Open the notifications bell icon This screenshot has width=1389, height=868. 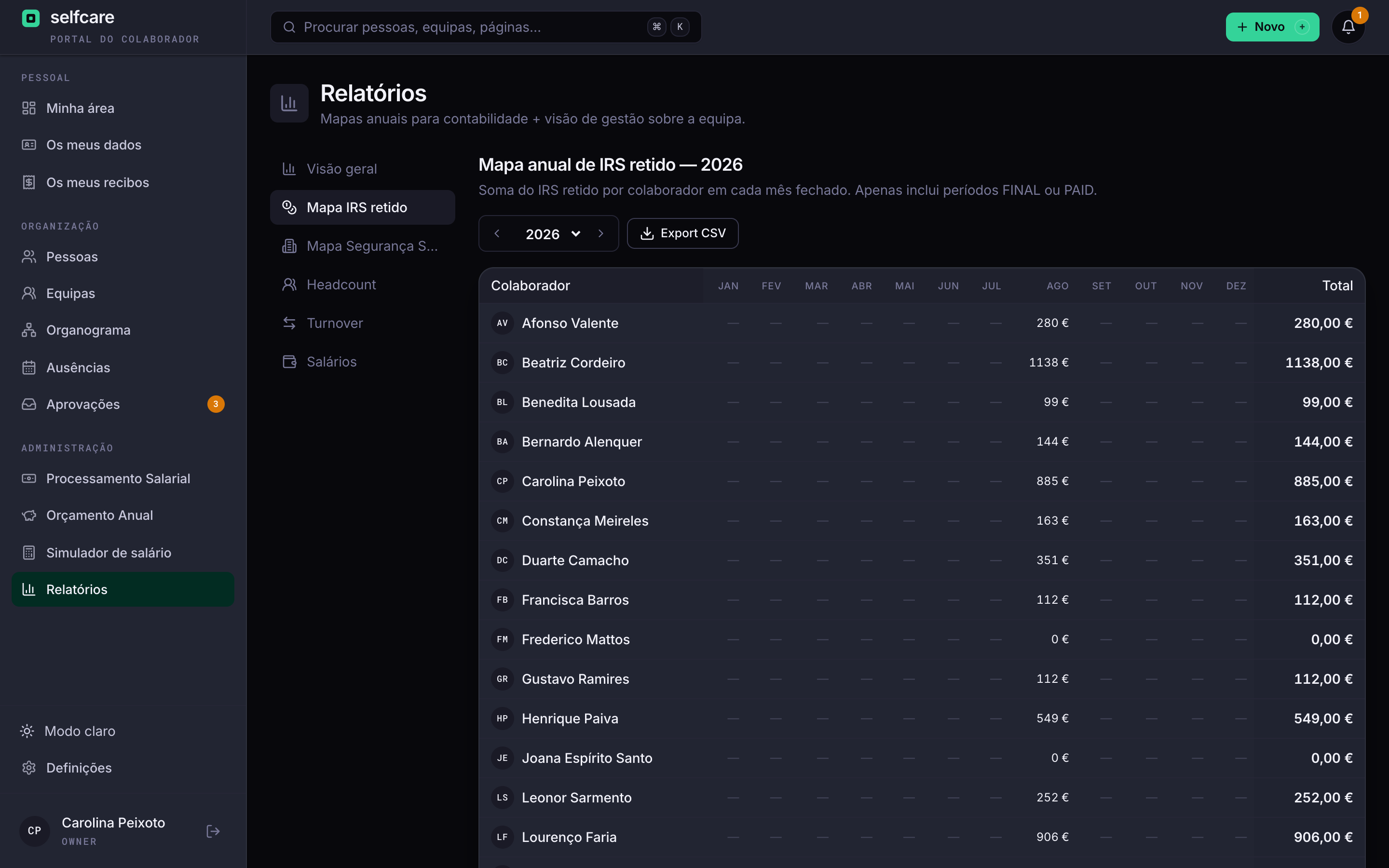click(x=1348, y=27)
